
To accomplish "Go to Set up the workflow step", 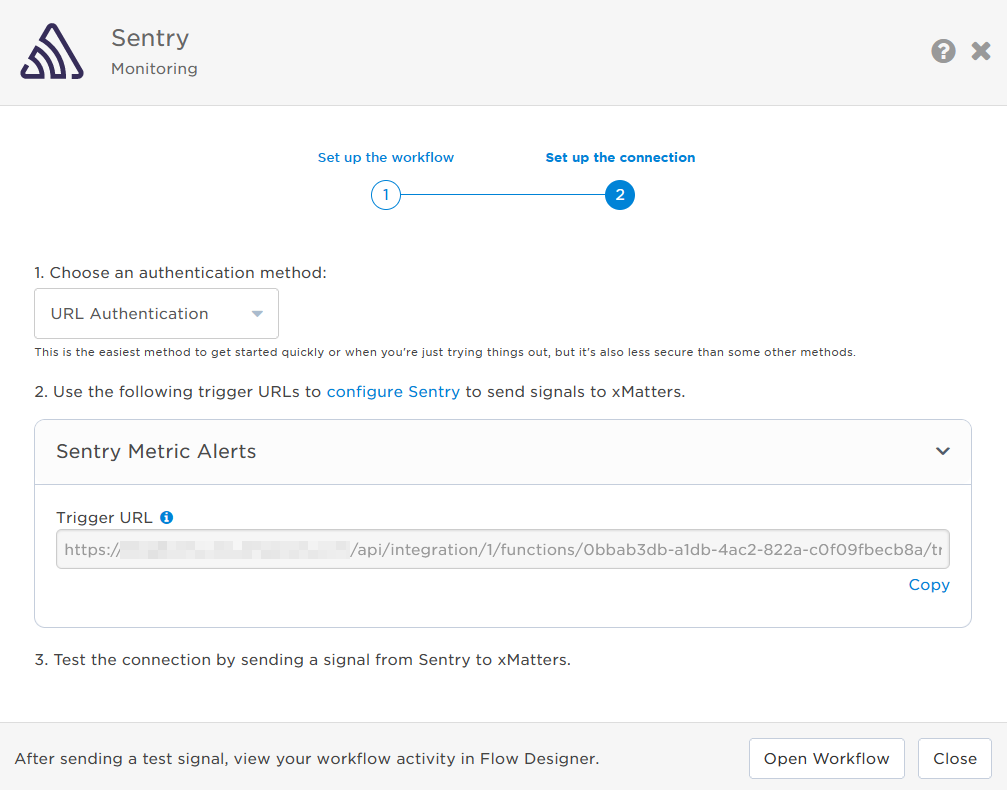I will coord(385,157).
